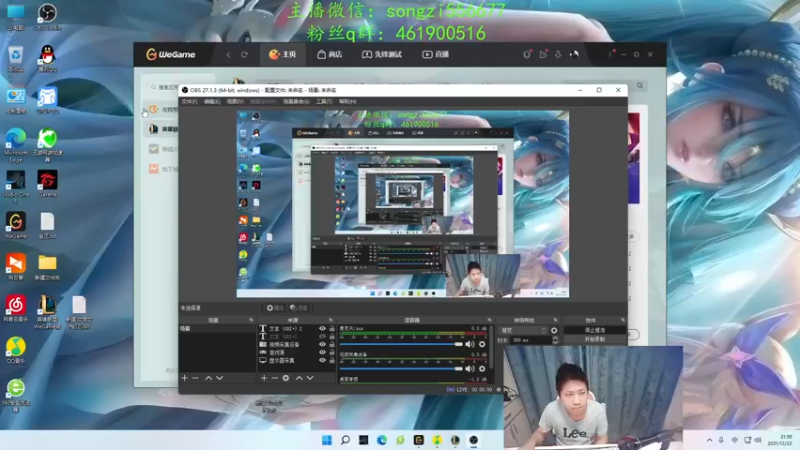
Task: Open the OBS View menu
Action: (235, 102)
